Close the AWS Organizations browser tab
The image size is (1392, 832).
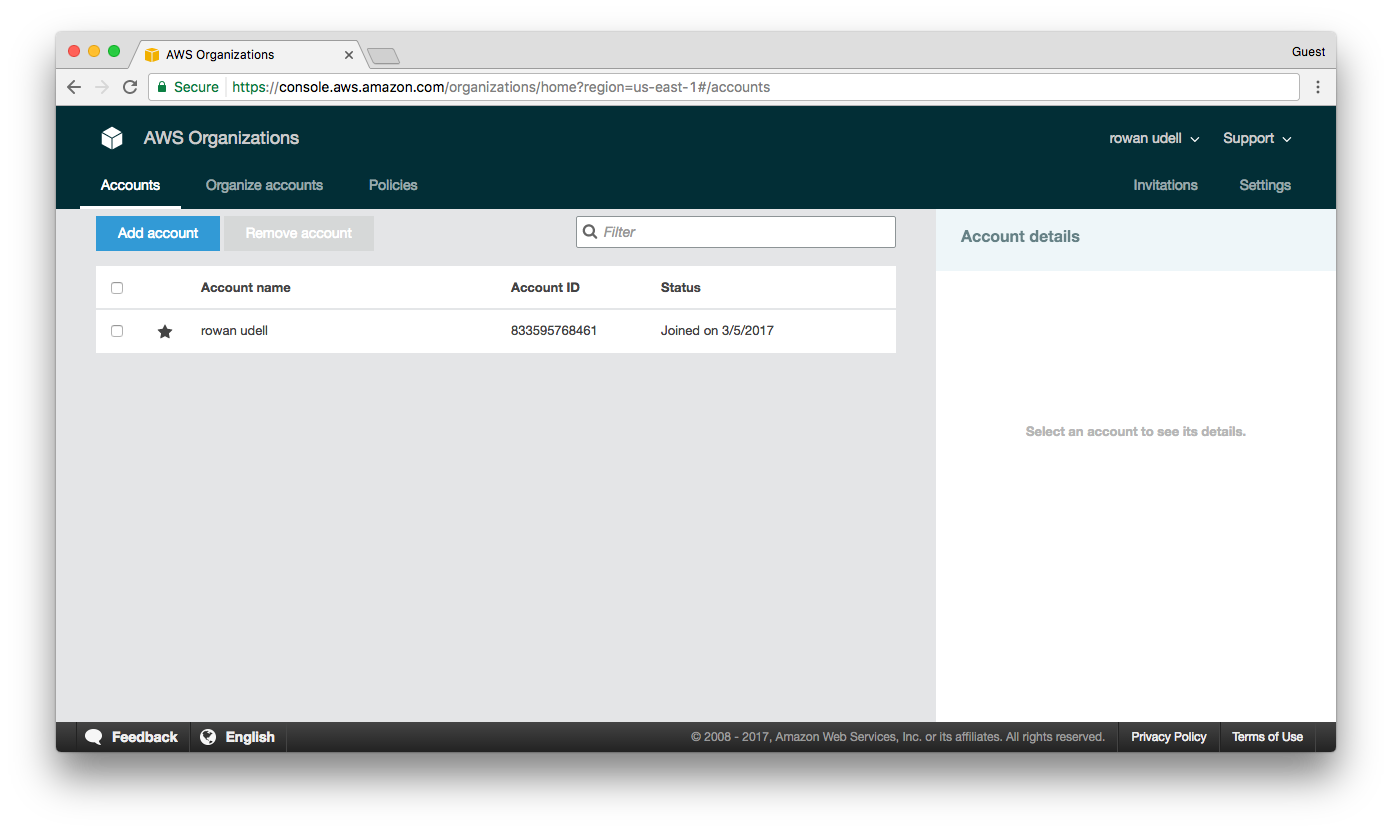[349, 55]
